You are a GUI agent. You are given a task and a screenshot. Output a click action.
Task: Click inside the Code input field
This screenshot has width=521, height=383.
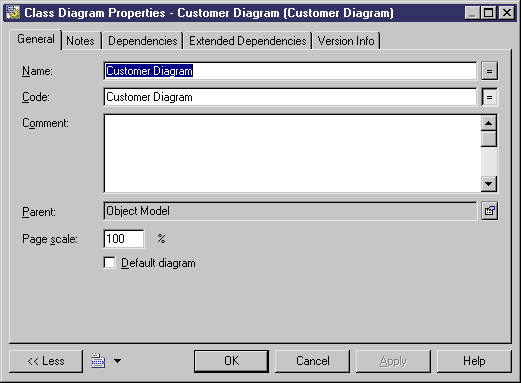click(x=290, y=97)
